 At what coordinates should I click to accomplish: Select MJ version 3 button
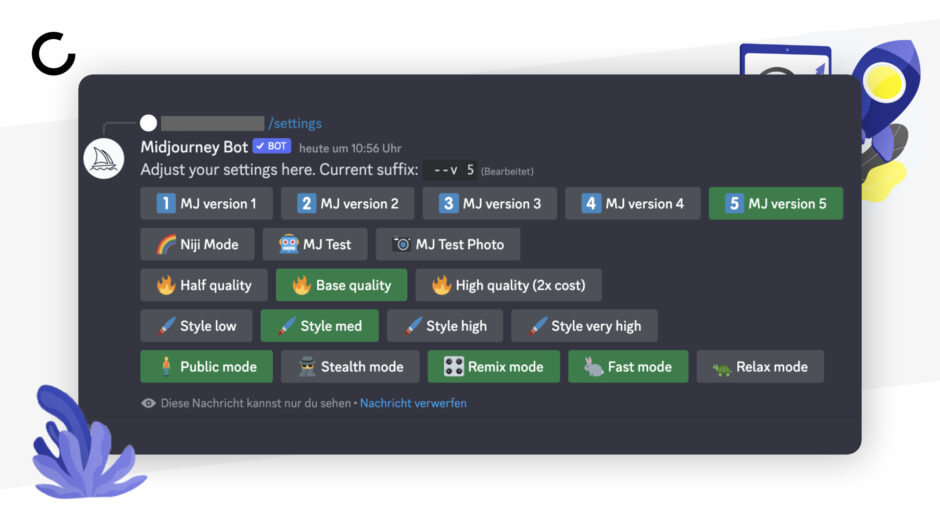point(489,203)
